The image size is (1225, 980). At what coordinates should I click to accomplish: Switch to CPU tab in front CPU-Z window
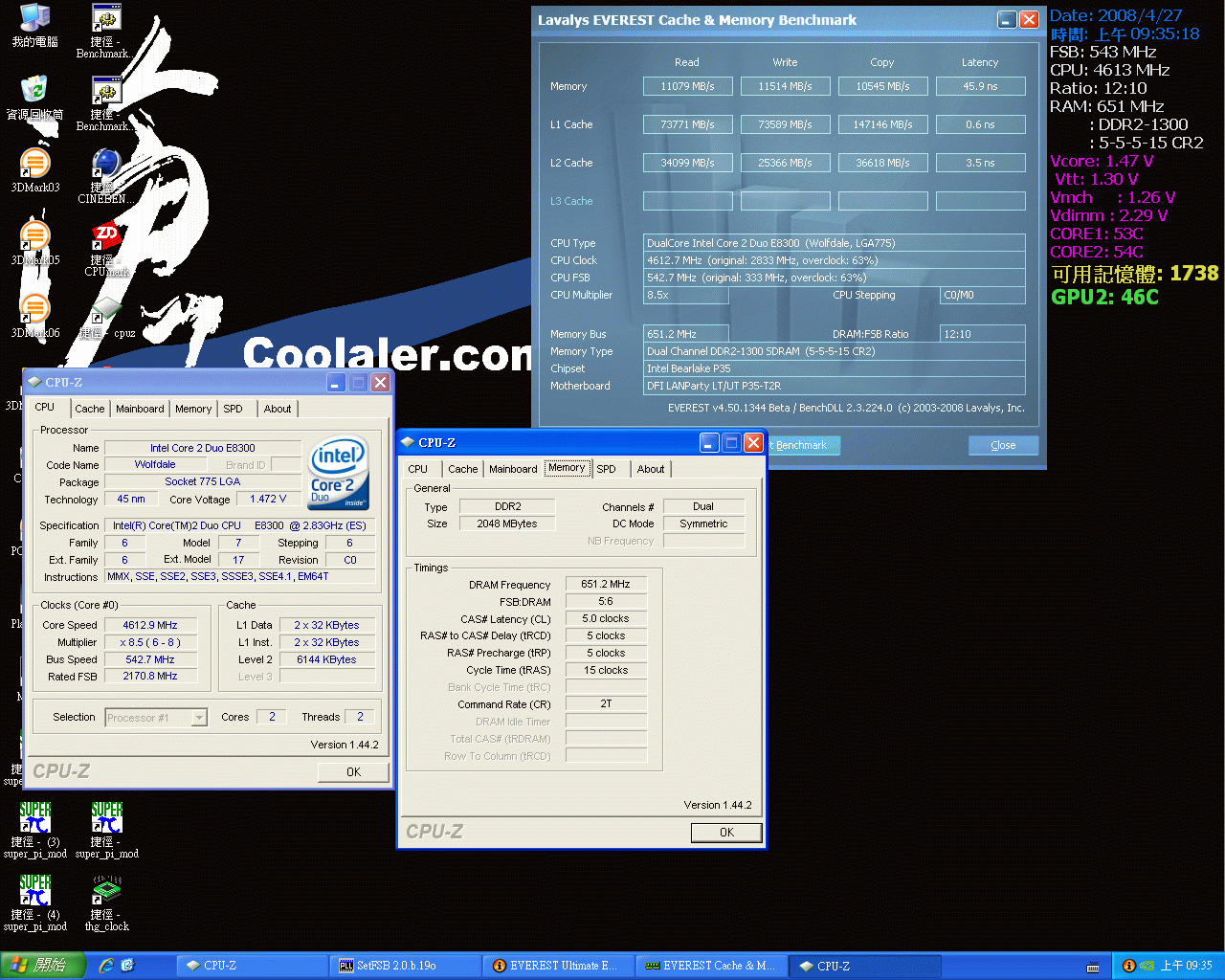click(x=418, y=469)
